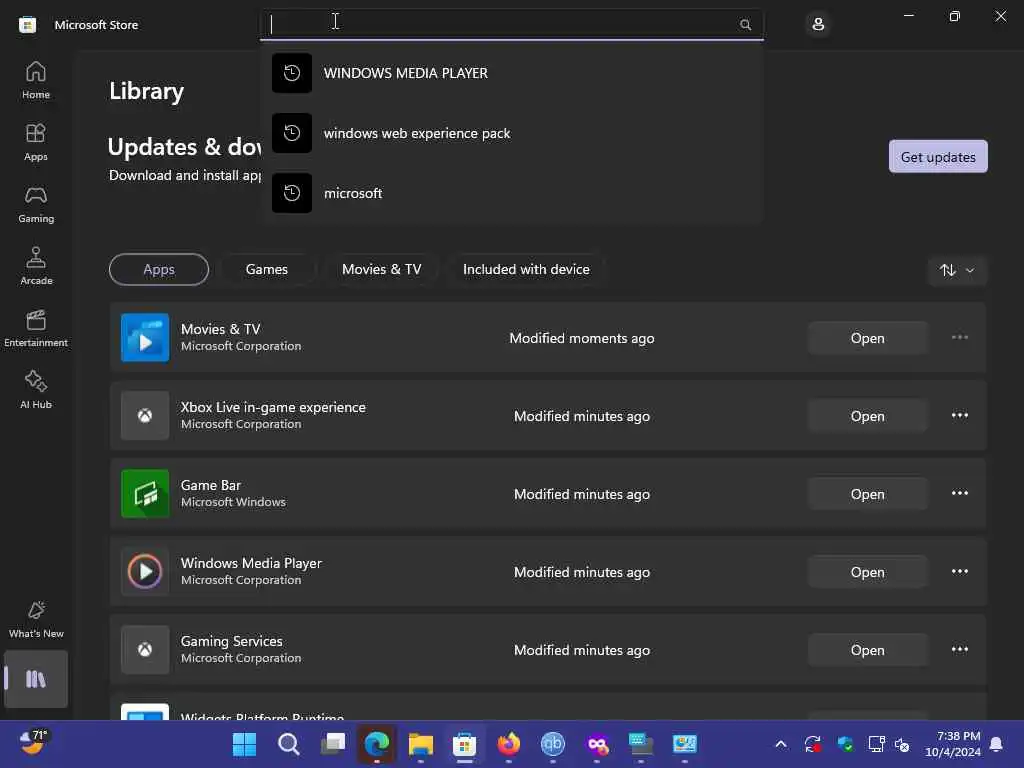This screenshot has width=1024, height=768.
Task: Open taskbar Search
Action: pyautogui.click(x=288, y=744)
